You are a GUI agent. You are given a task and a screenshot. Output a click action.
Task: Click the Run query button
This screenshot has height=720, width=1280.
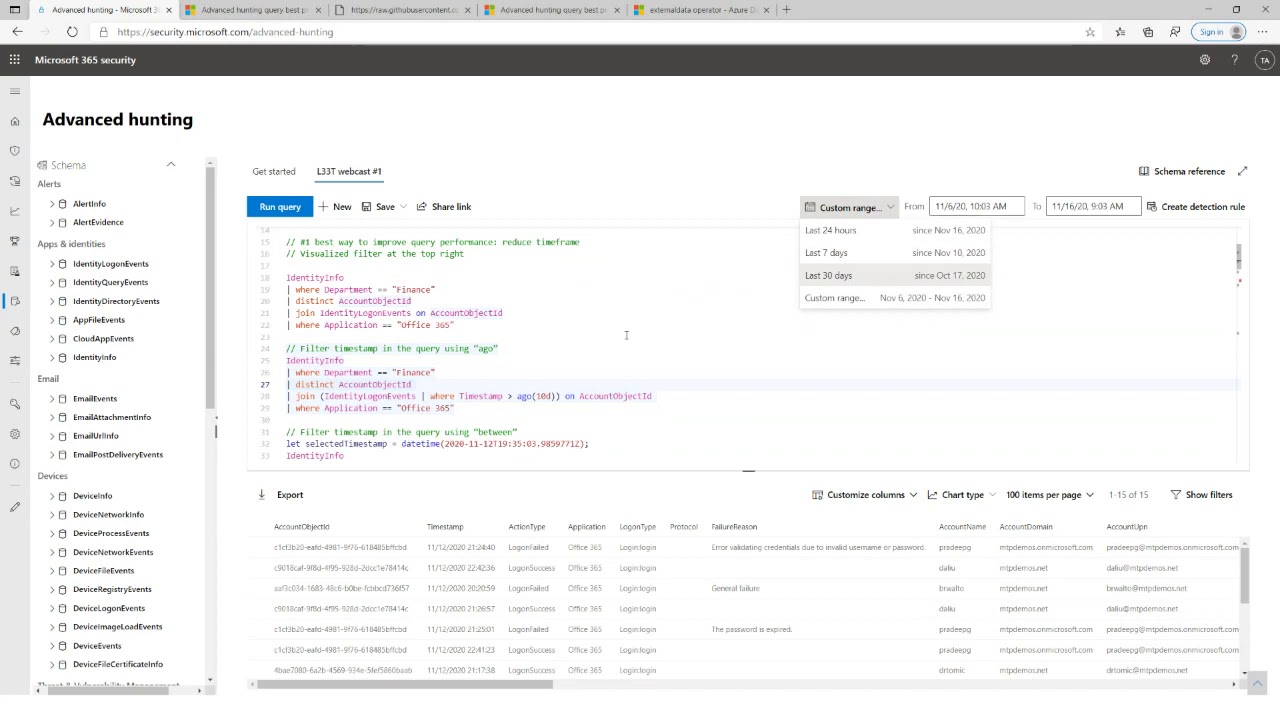[x=280, y=207]
